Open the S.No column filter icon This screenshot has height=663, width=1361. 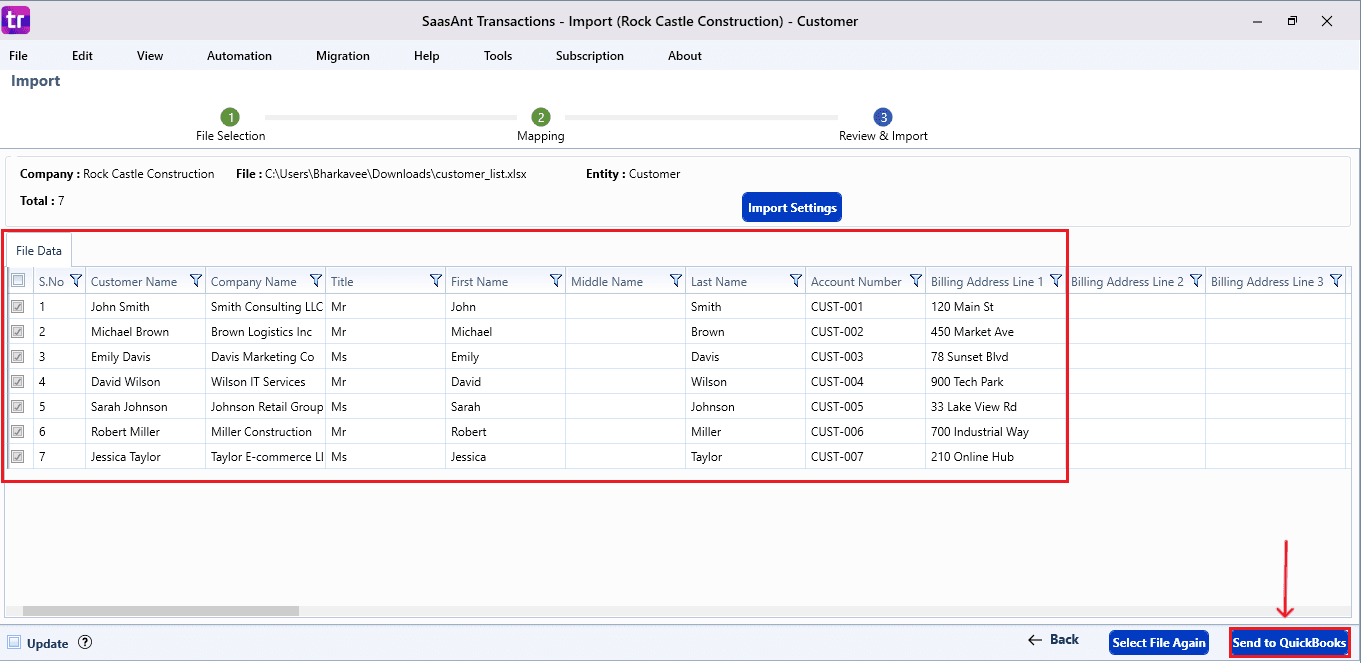coord(76,281)
